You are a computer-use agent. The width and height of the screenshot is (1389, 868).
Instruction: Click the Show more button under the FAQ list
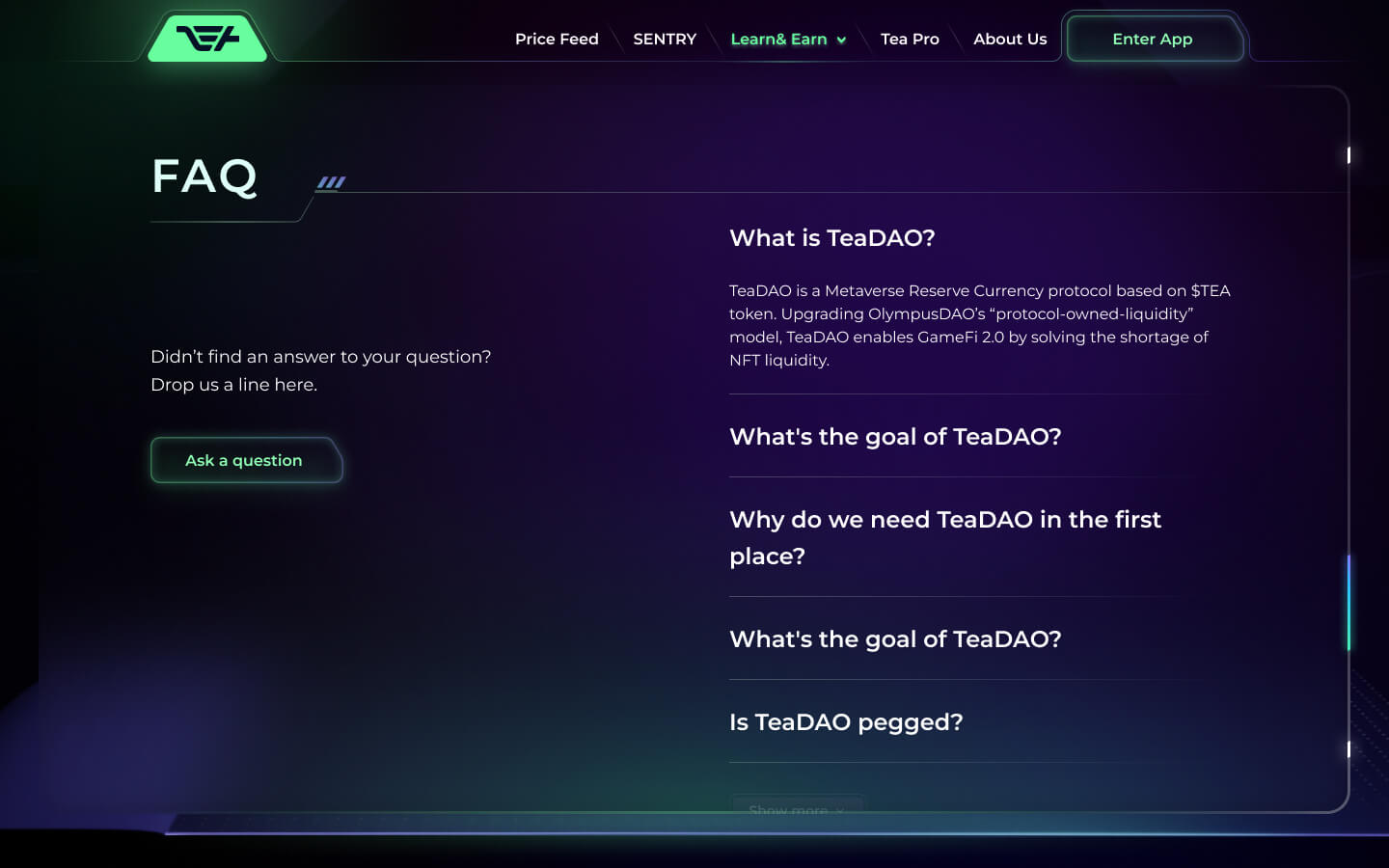coord(796,808)
